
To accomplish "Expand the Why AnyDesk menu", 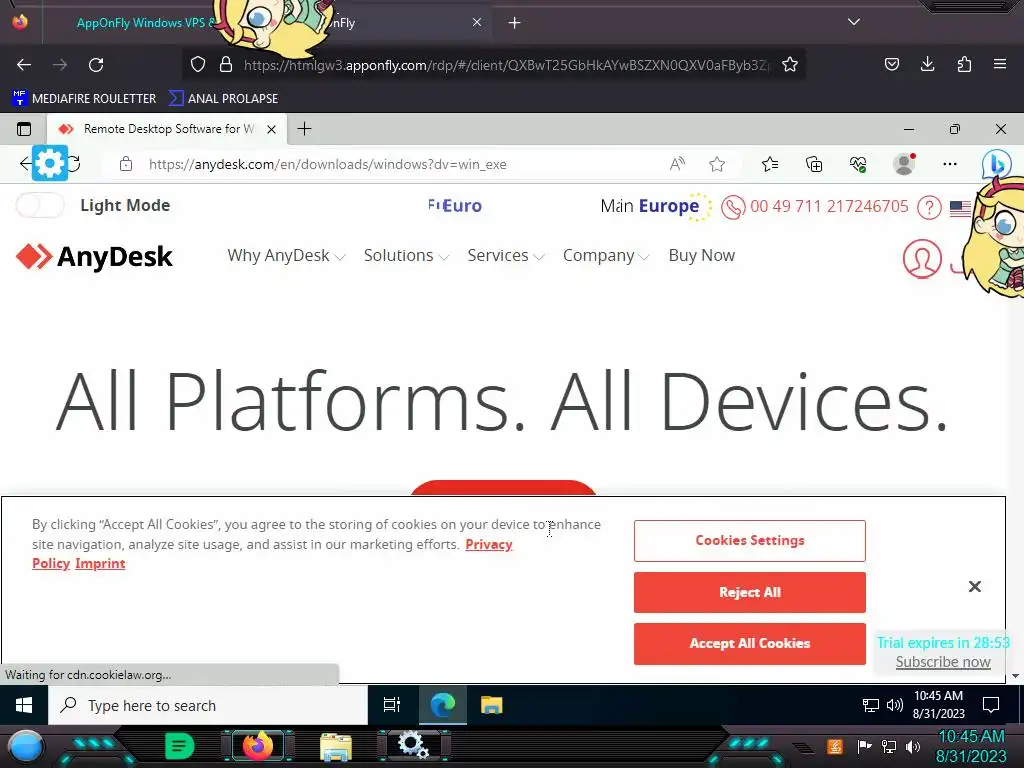I will pyautogui.click(x=285, y=256).
